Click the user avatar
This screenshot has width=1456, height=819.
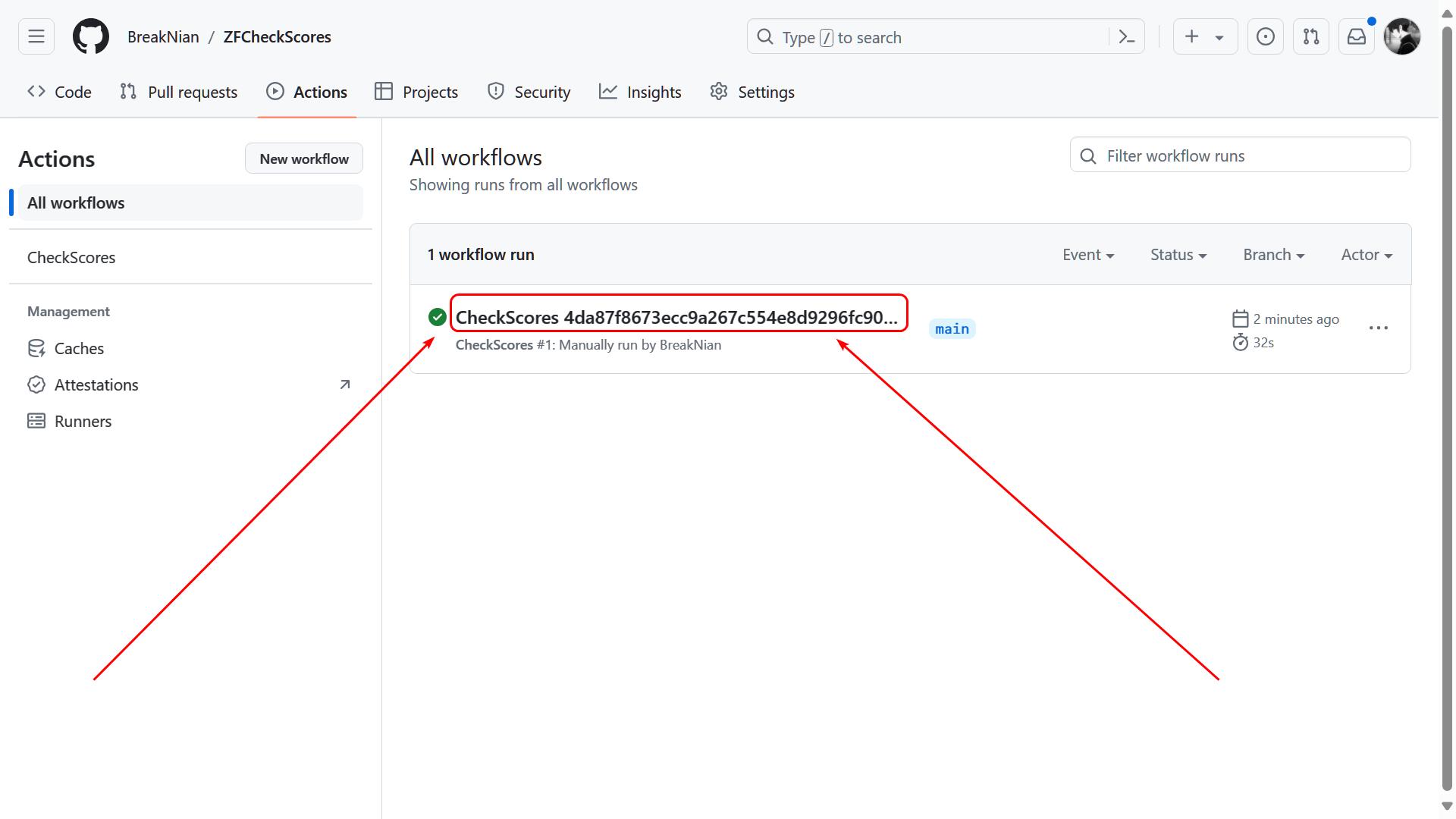tap(1401, 36)
